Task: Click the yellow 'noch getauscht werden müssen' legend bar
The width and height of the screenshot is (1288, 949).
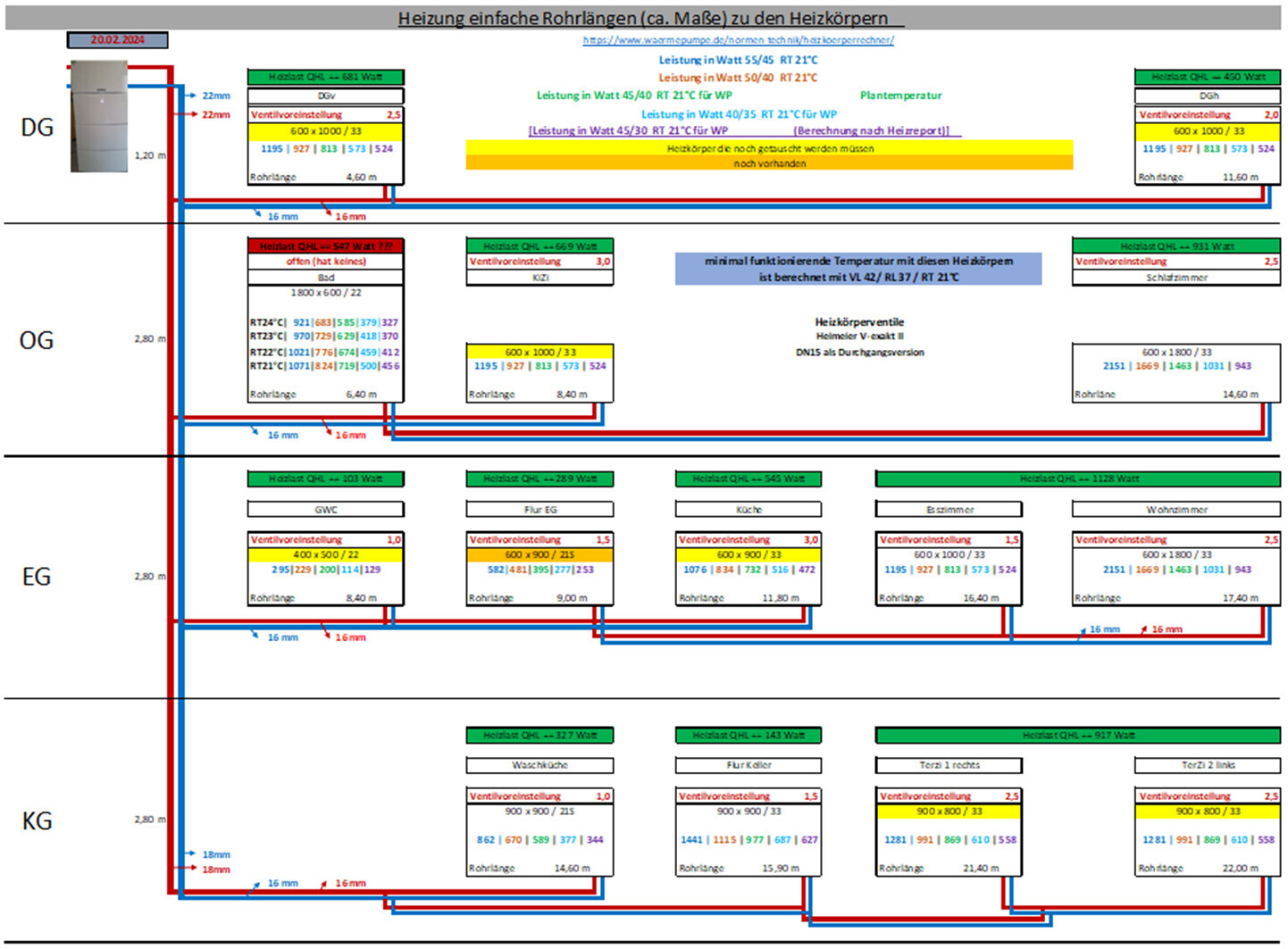Action: (769, 148)
